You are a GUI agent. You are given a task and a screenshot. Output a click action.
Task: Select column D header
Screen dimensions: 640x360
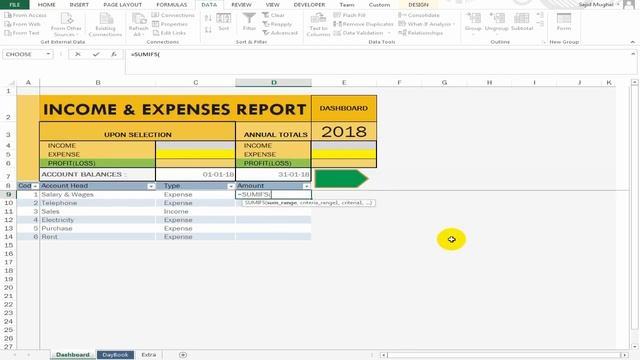coord(273,82)
